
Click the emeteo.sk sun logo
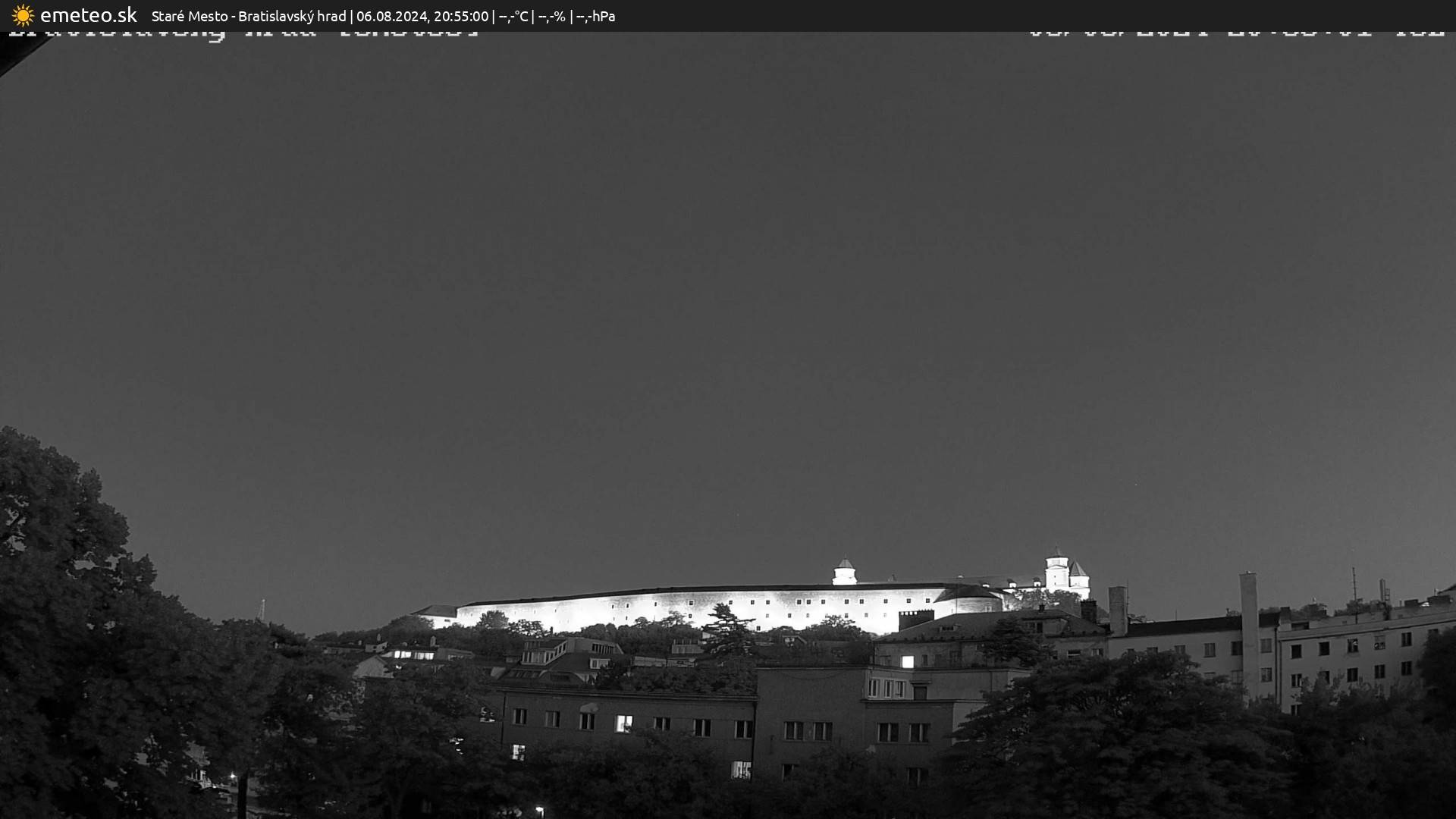pyautogui.click(x=23, y=15)
